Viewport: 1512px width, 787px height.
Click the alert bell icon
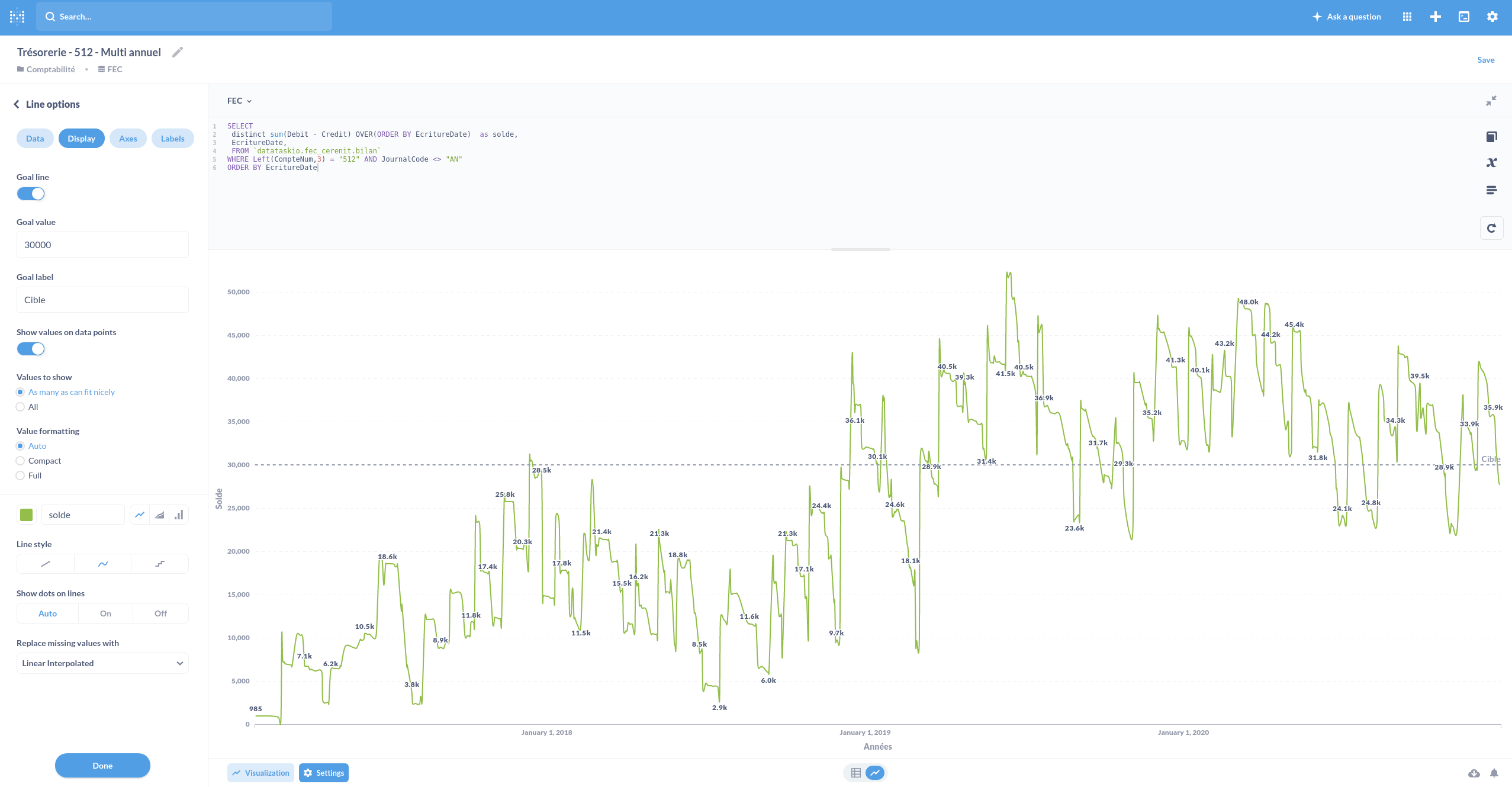click(1494, 773)
